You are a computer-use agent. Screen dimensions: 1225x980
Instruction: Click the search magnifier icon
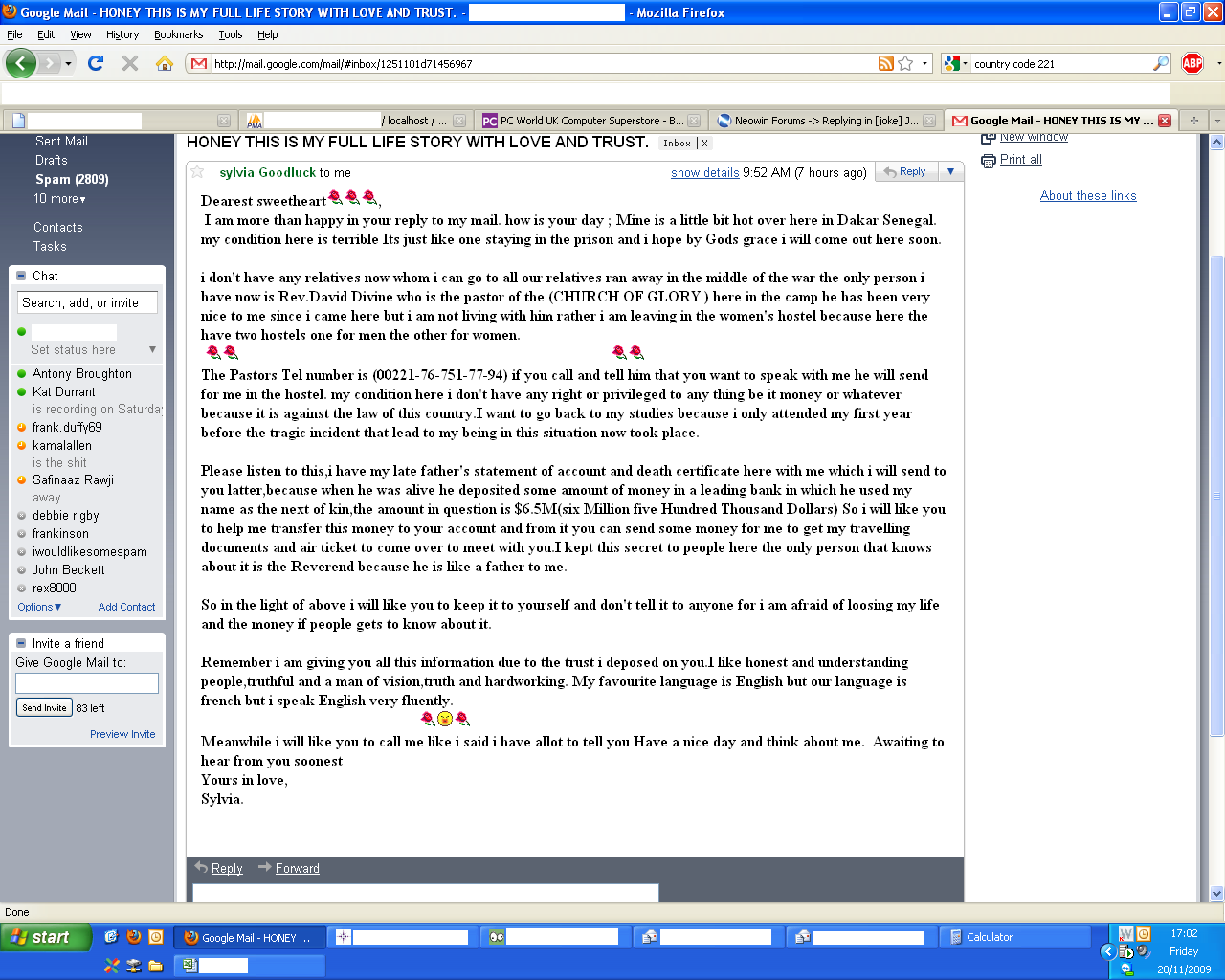click(x=1161, y=63)
